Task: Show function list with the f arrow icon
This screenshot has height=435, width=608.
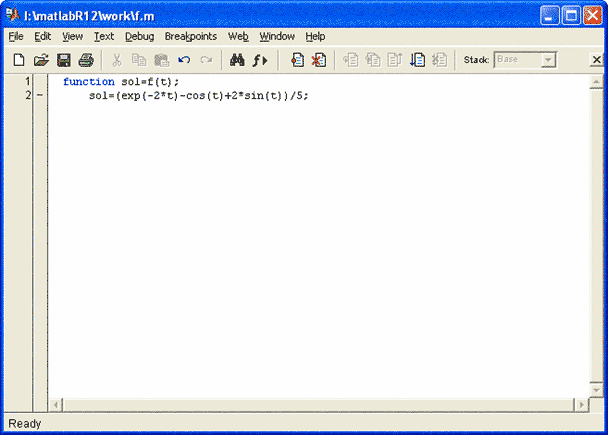Action: coord(260,60)
